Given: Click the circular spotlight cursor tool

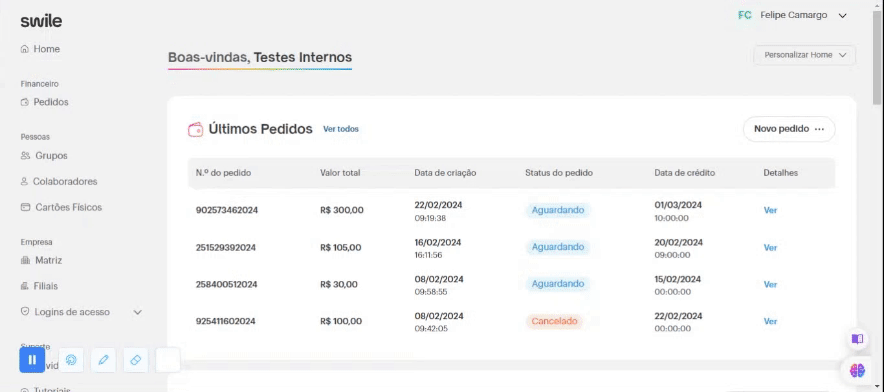Looking at the screenshot, I should (x=71, y=360).
